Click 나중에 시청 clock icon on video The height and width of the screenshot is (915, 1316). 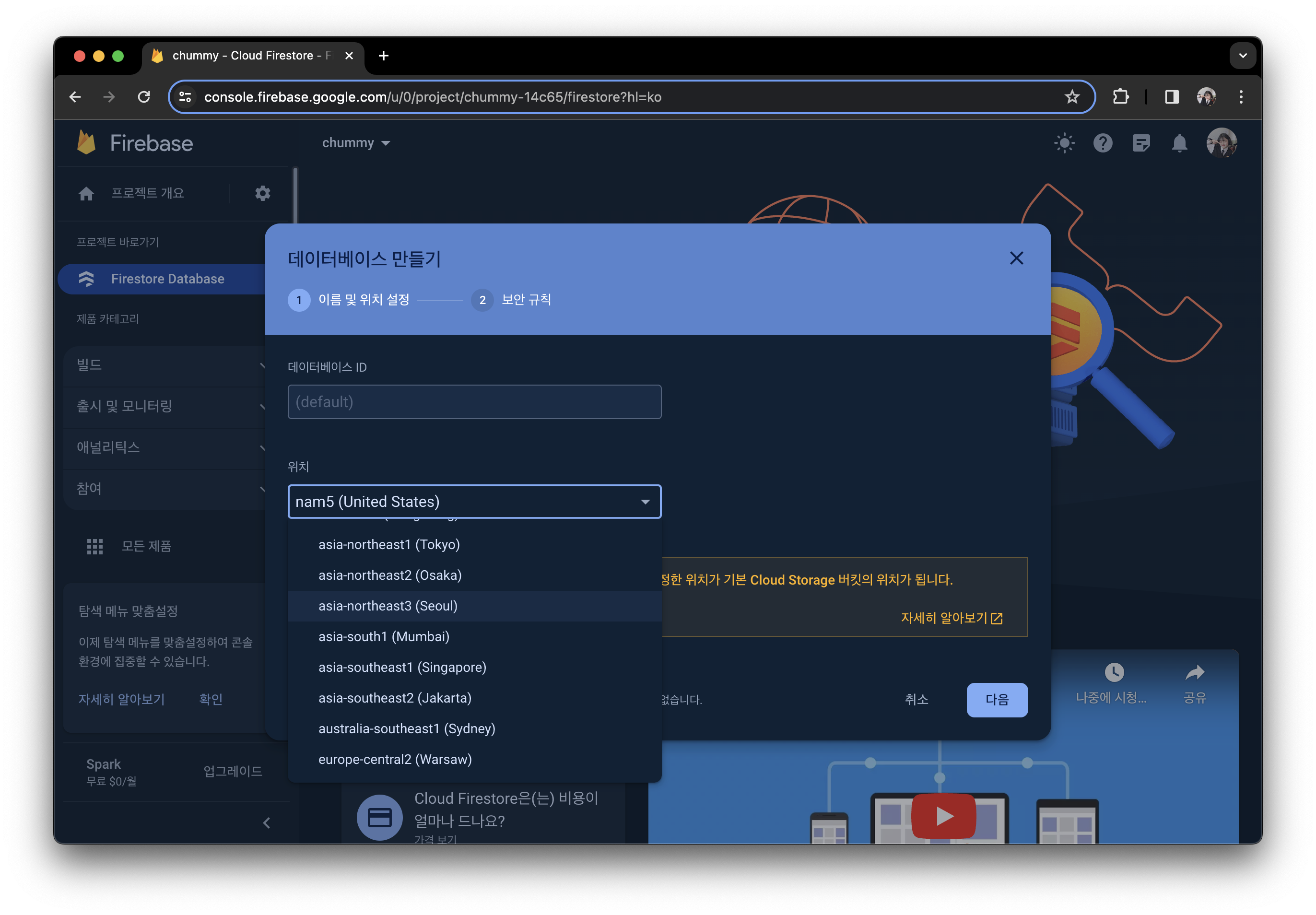click(x=1114, y=672)
